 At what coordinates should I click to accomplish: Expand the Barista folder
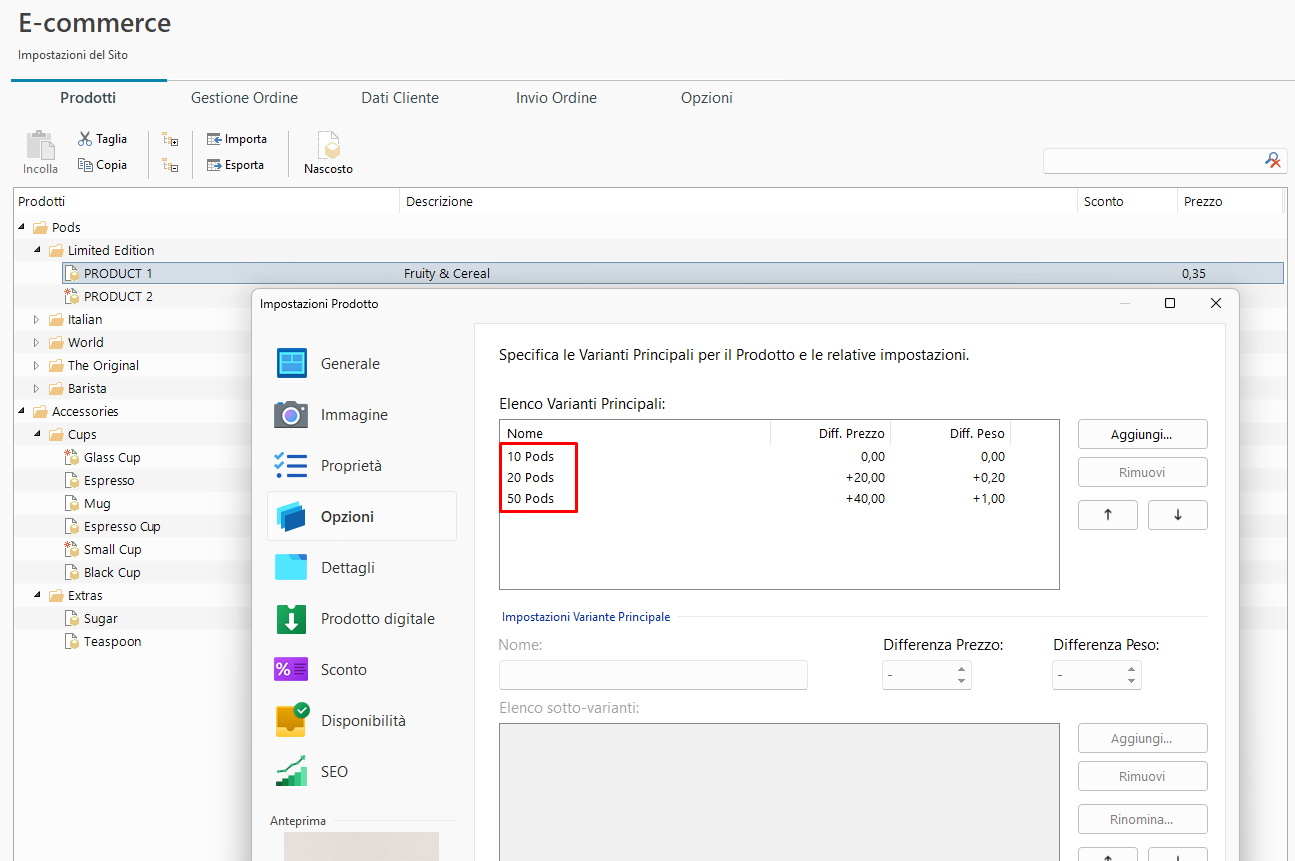tap(38, 388)
